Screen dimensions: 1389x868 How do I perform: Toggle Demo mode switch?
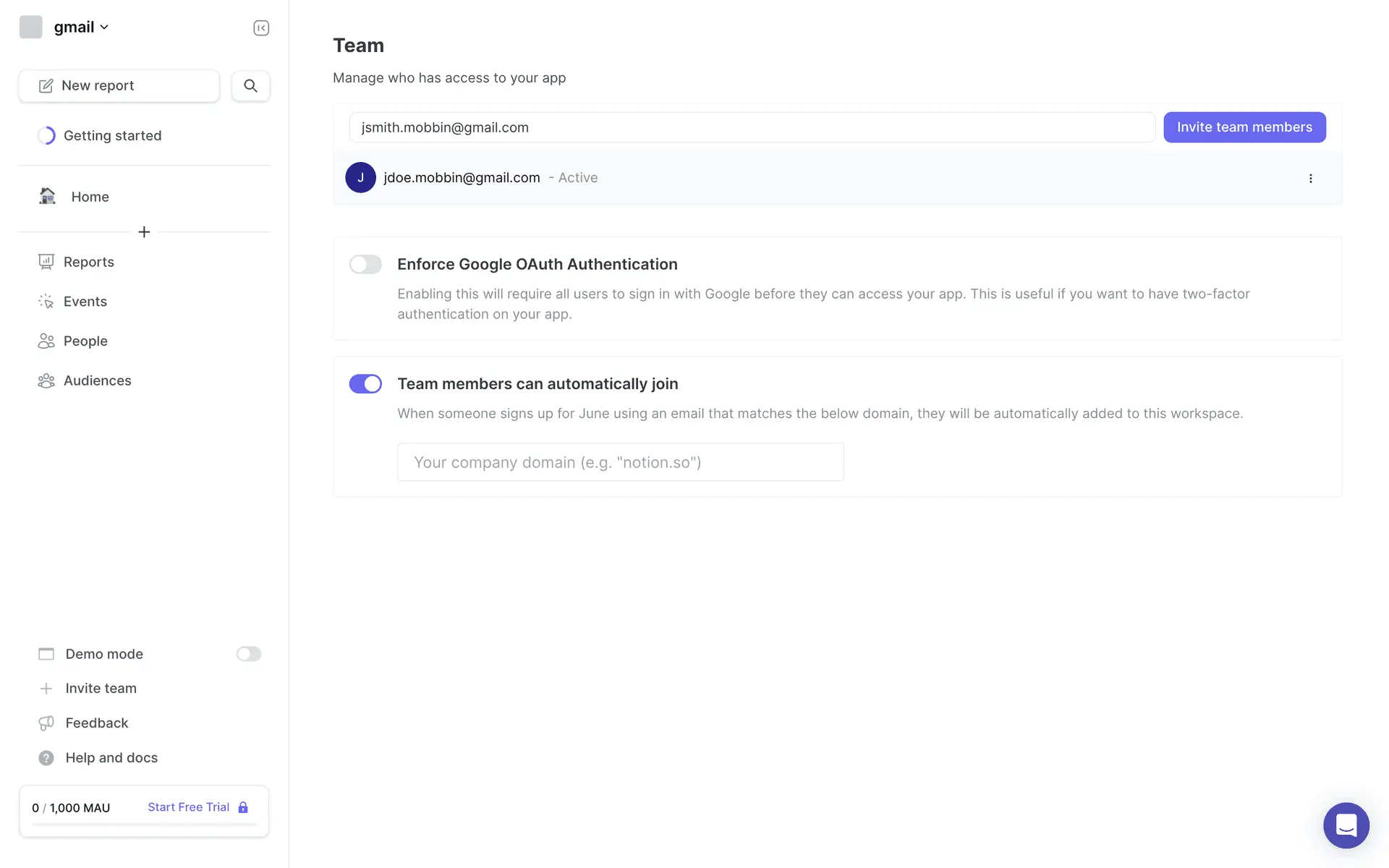(x=248, y=654)
